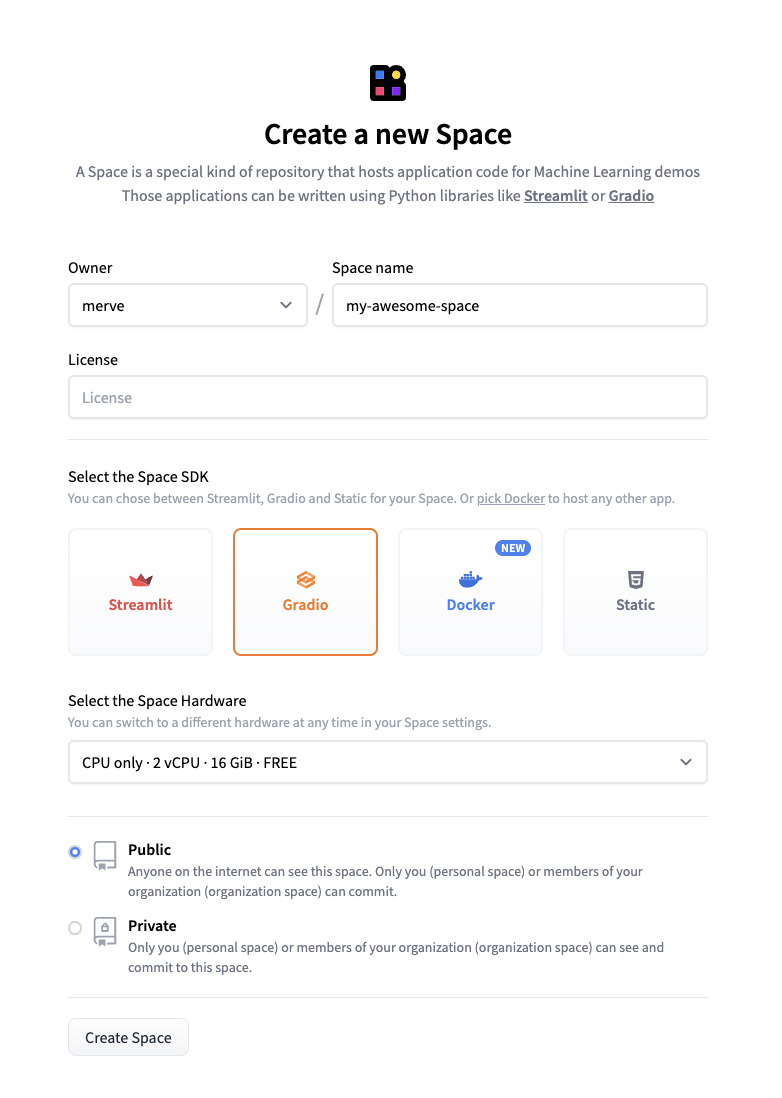Select the Private radio button

[75, 928]
